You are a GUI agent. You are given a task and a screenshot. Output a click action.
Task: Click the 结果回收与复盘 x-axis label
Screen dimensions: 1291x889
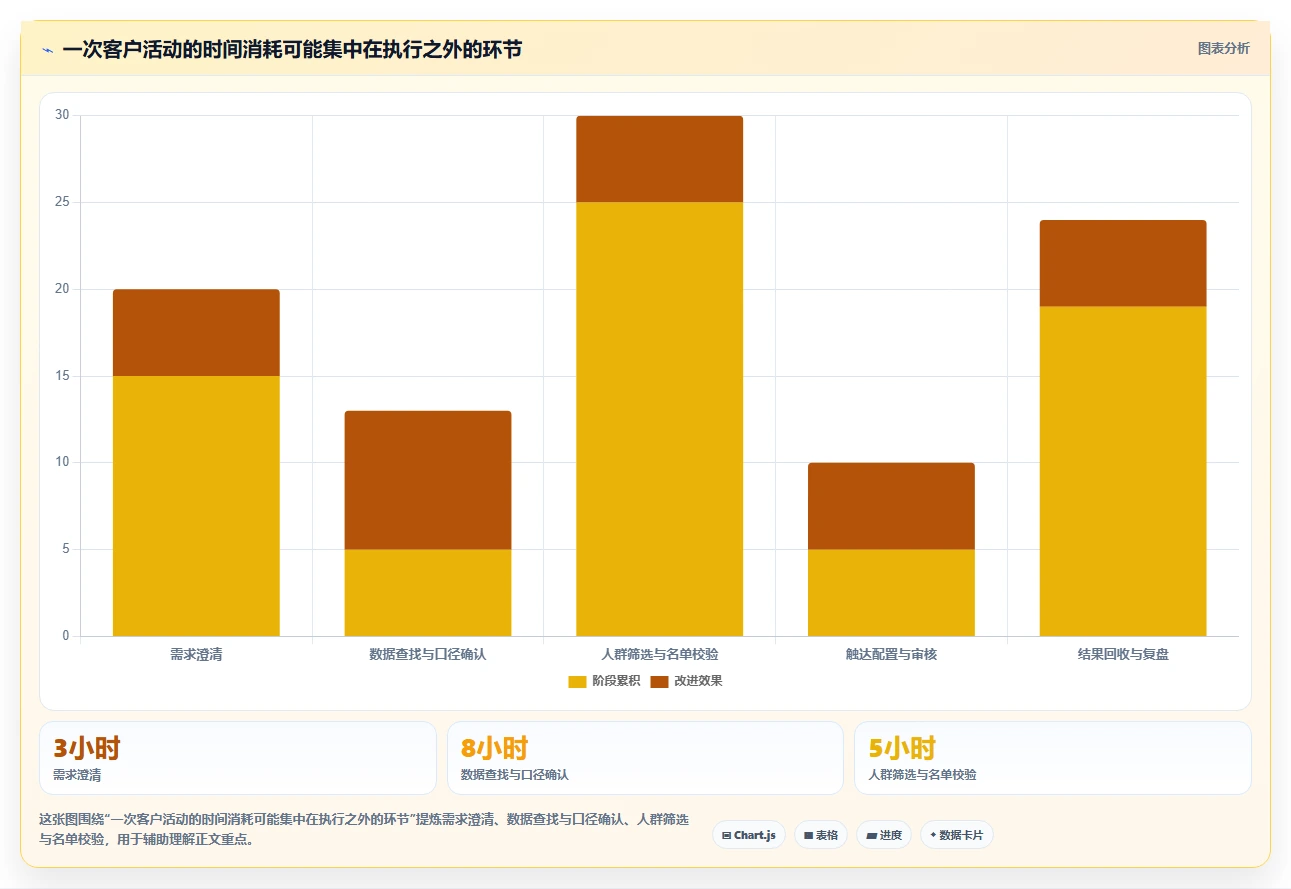tap(1123, 655)
